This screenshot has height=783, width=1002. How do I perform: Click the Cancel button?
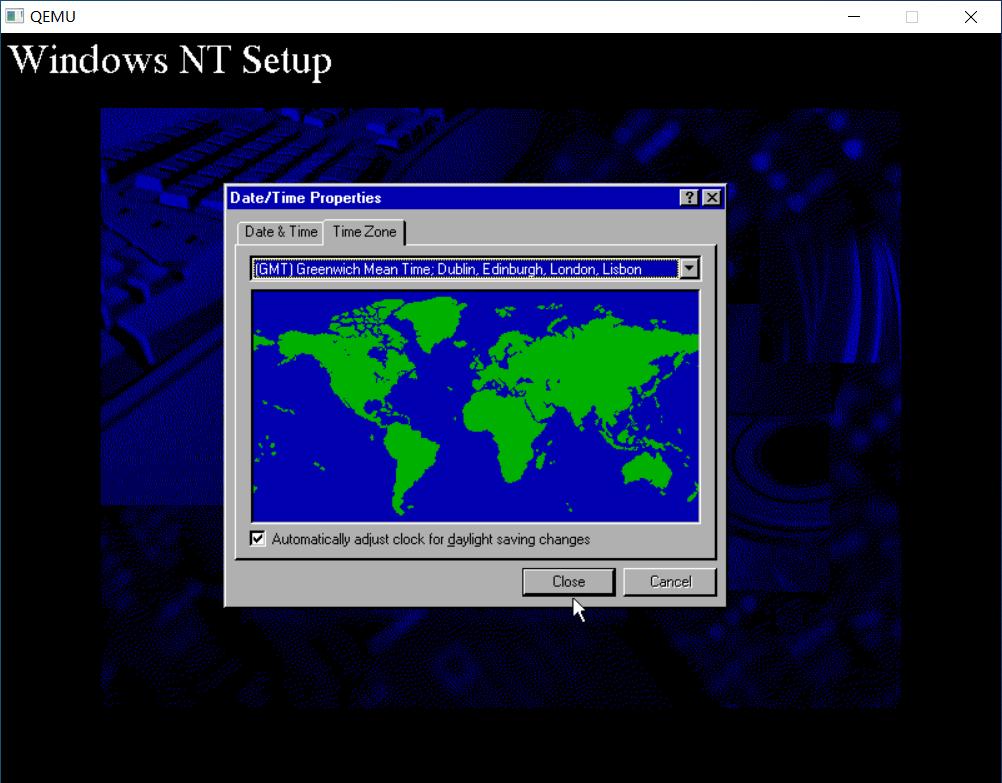click(669, 581)
